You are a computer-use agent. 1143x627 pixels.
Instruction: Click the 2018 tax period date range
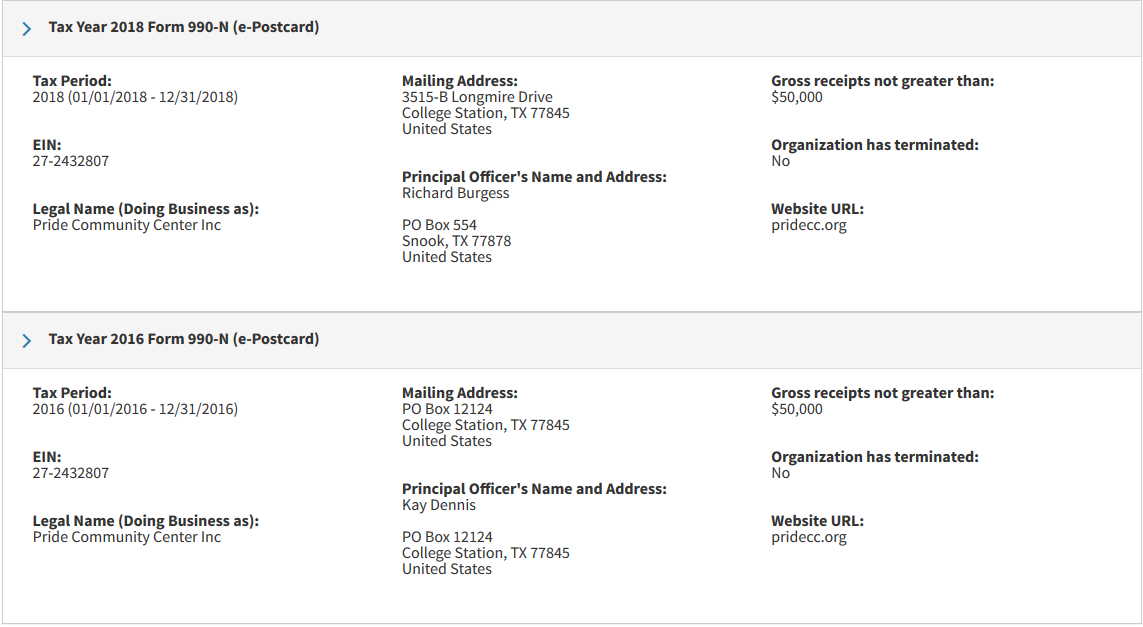point(135,97)
